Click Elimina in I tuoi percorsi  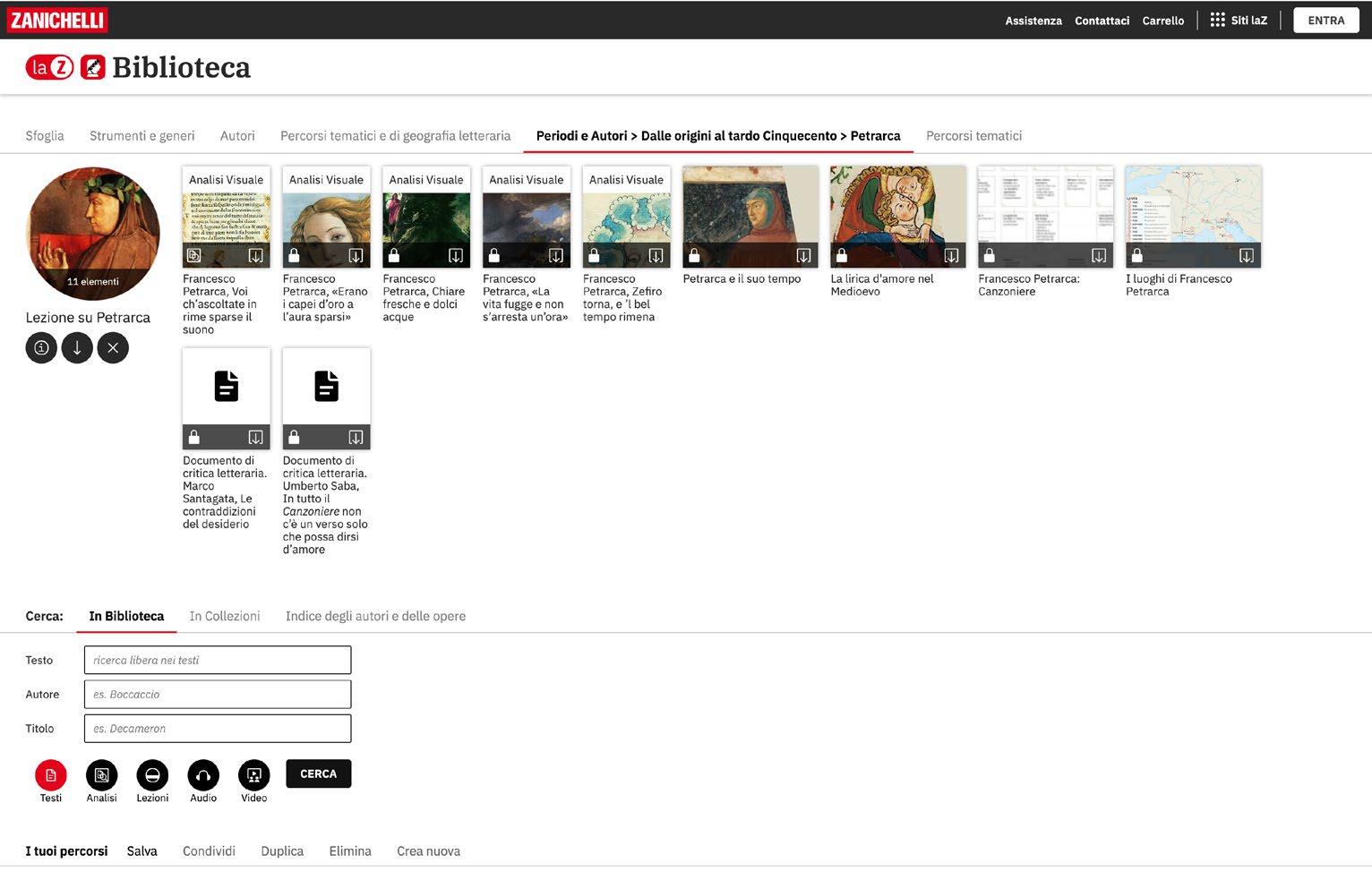click(x=350, y=851)
